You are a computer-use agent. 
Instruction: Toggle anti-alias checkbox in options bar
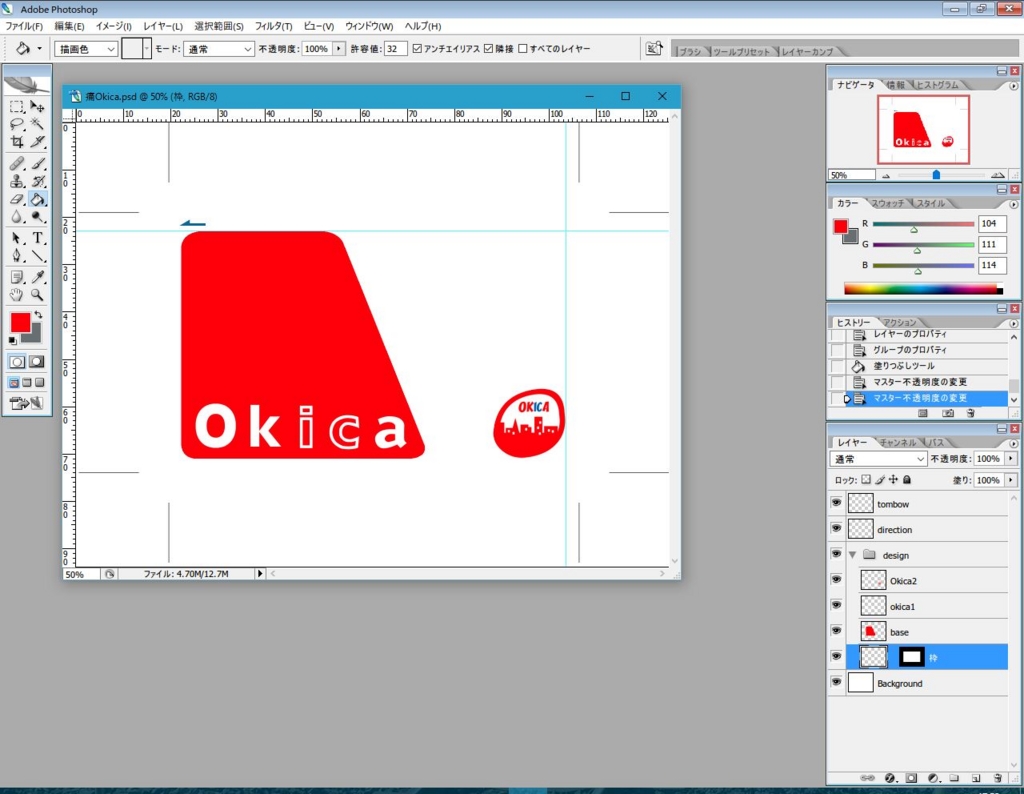click(x=417, y=49)
